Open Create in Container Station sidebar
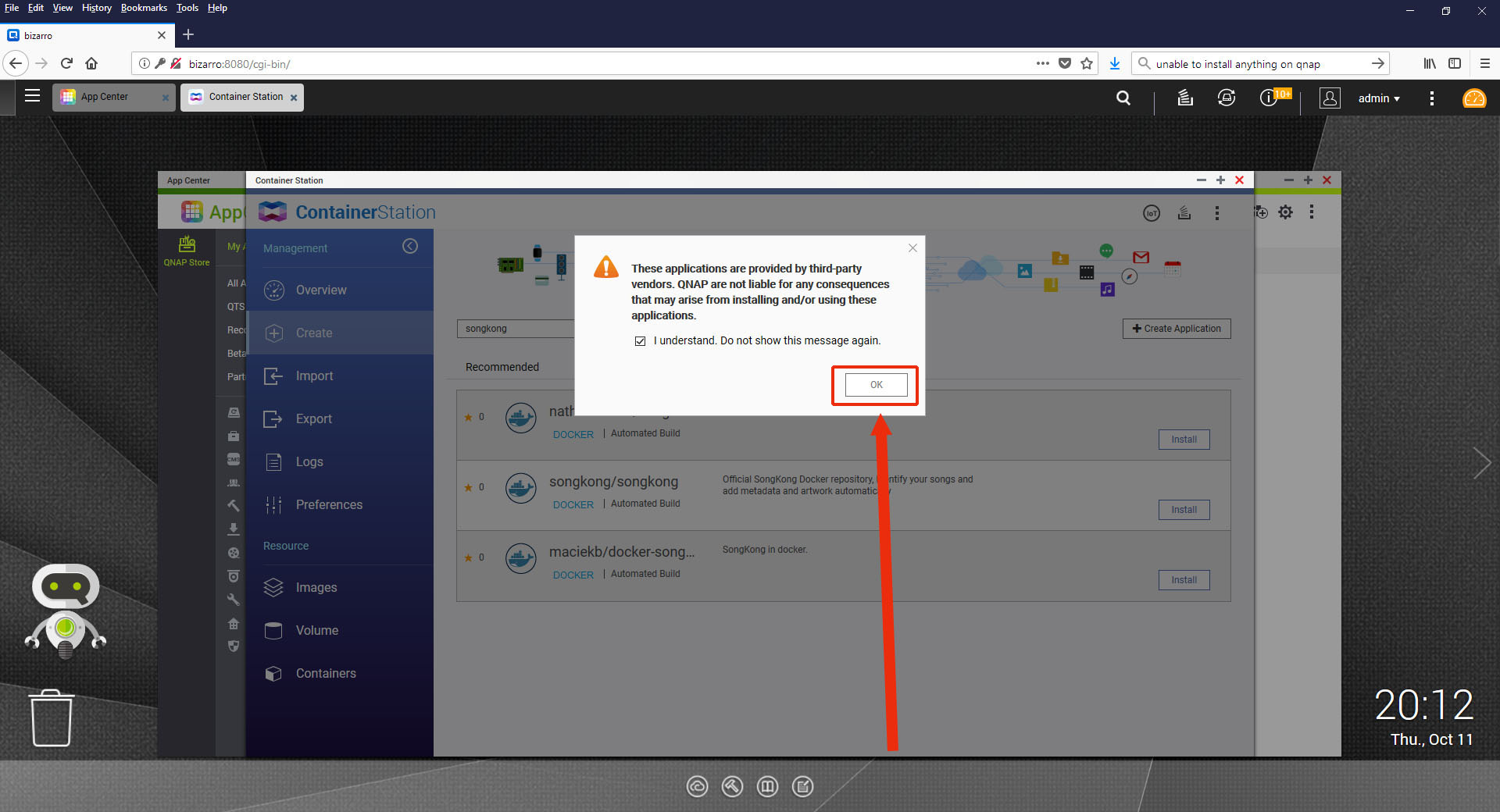 [339, 333]
